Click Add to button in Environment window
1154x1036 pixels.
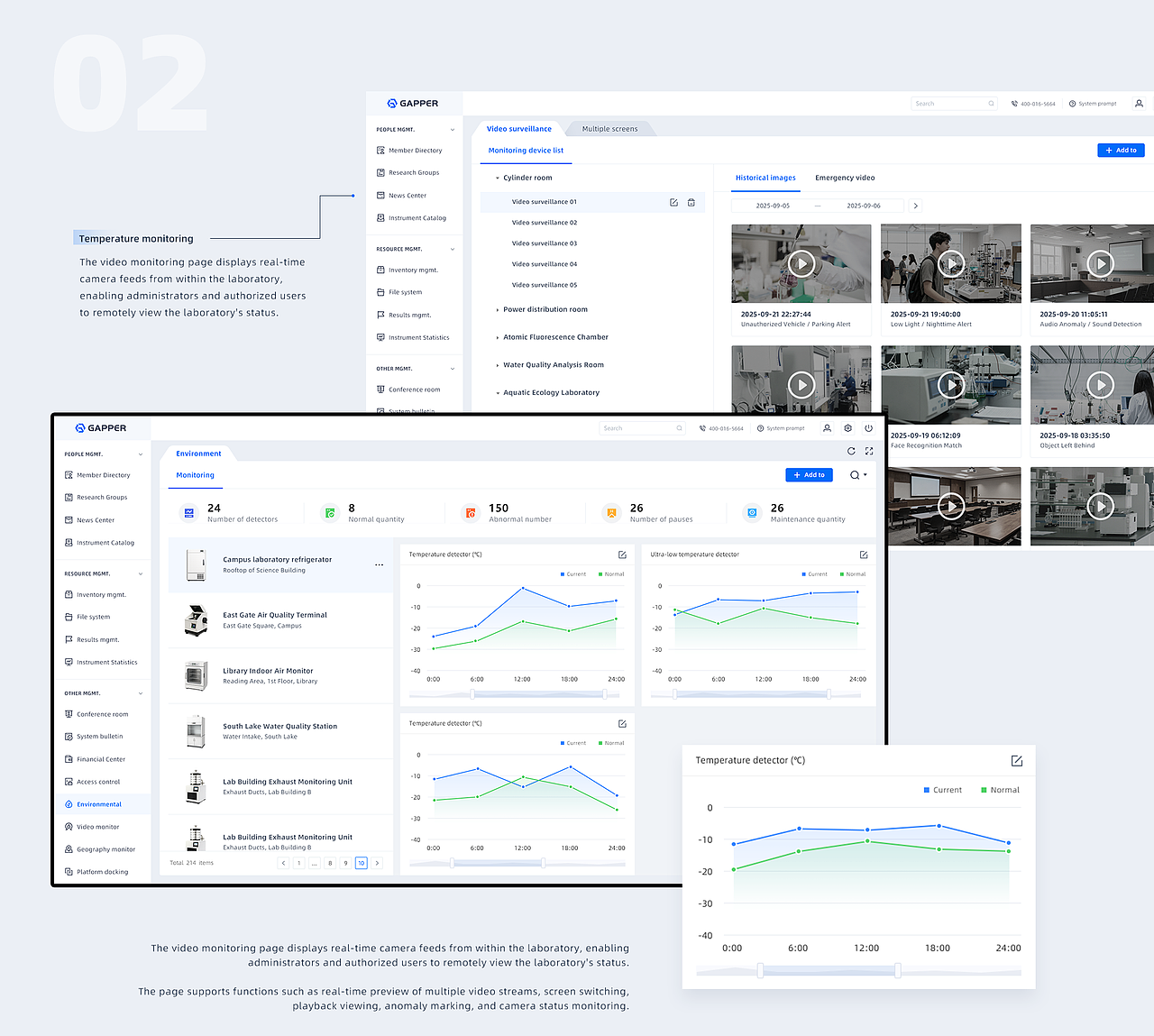[810, 475]
